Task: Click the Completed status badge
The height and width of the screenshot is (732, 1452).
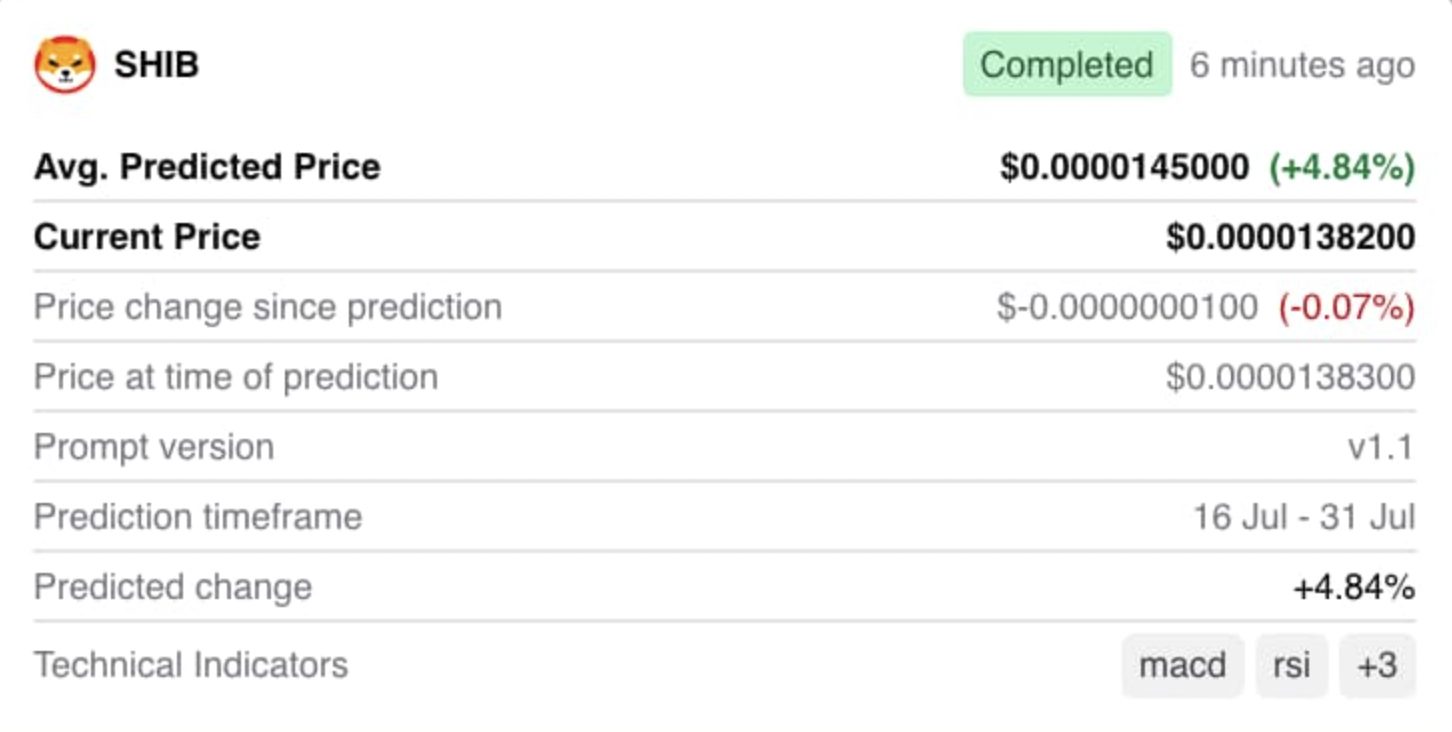Action: [x=1067, y=65]
